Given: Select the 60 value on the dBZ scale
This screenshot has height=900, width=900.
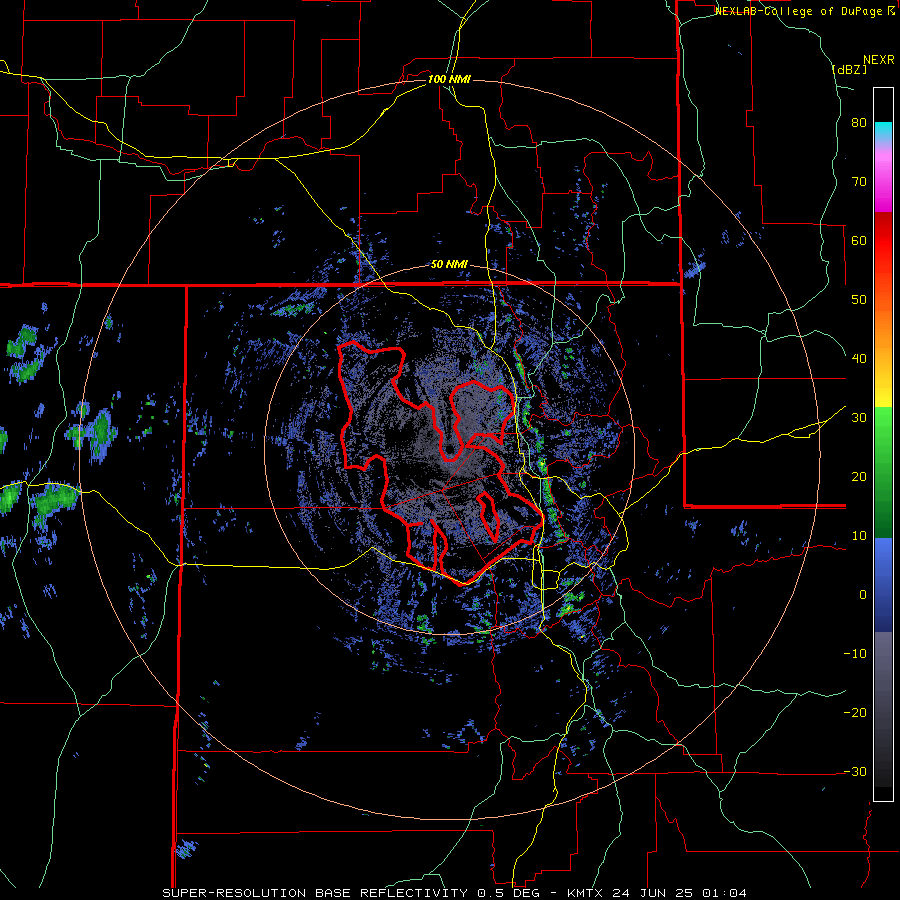Looking at the screenshot, I should pos(859,240).
